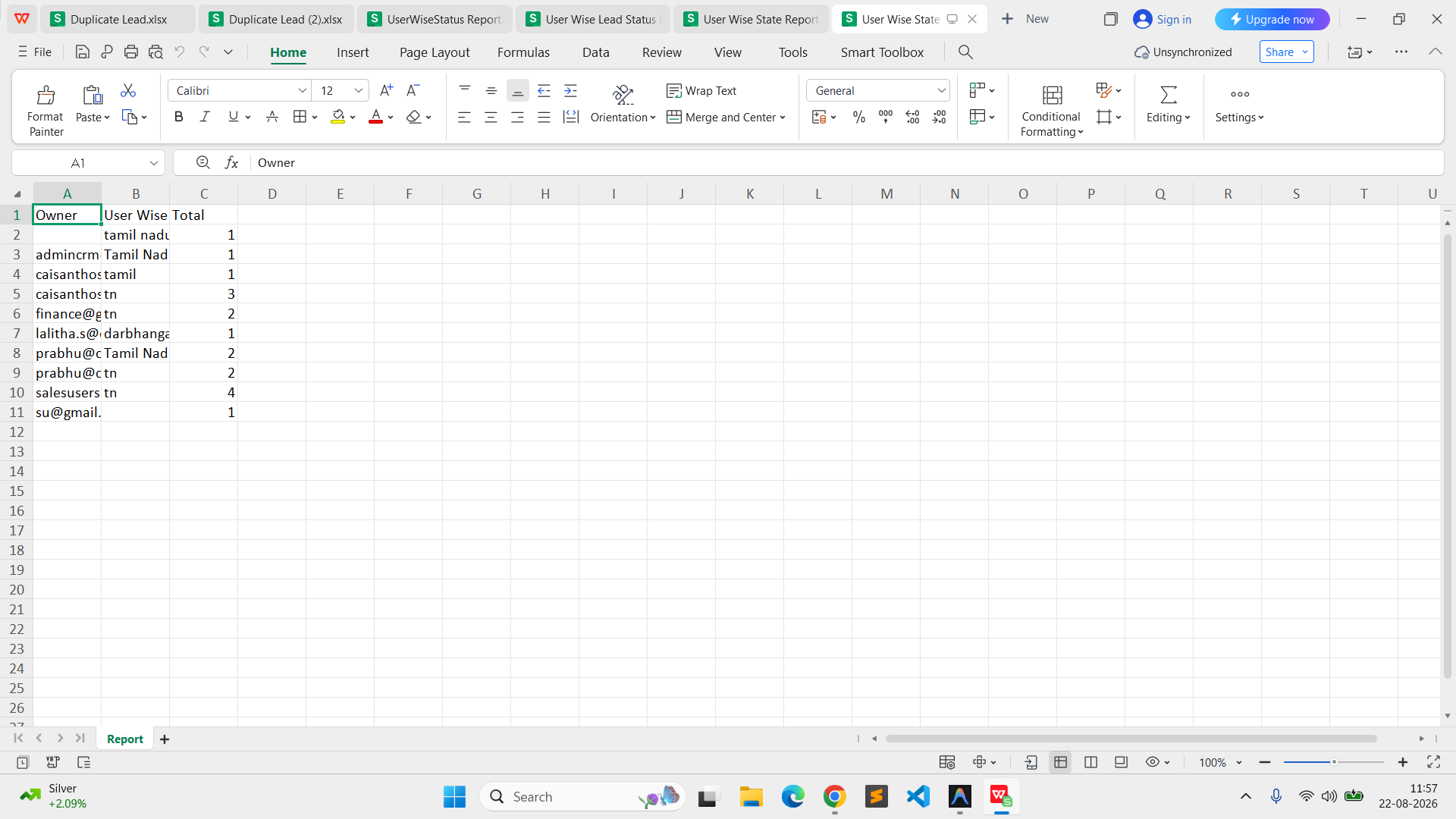The image size is (1456, 819).
Task: Switch to Normal view in status bar
Action: click(1060, 762)
